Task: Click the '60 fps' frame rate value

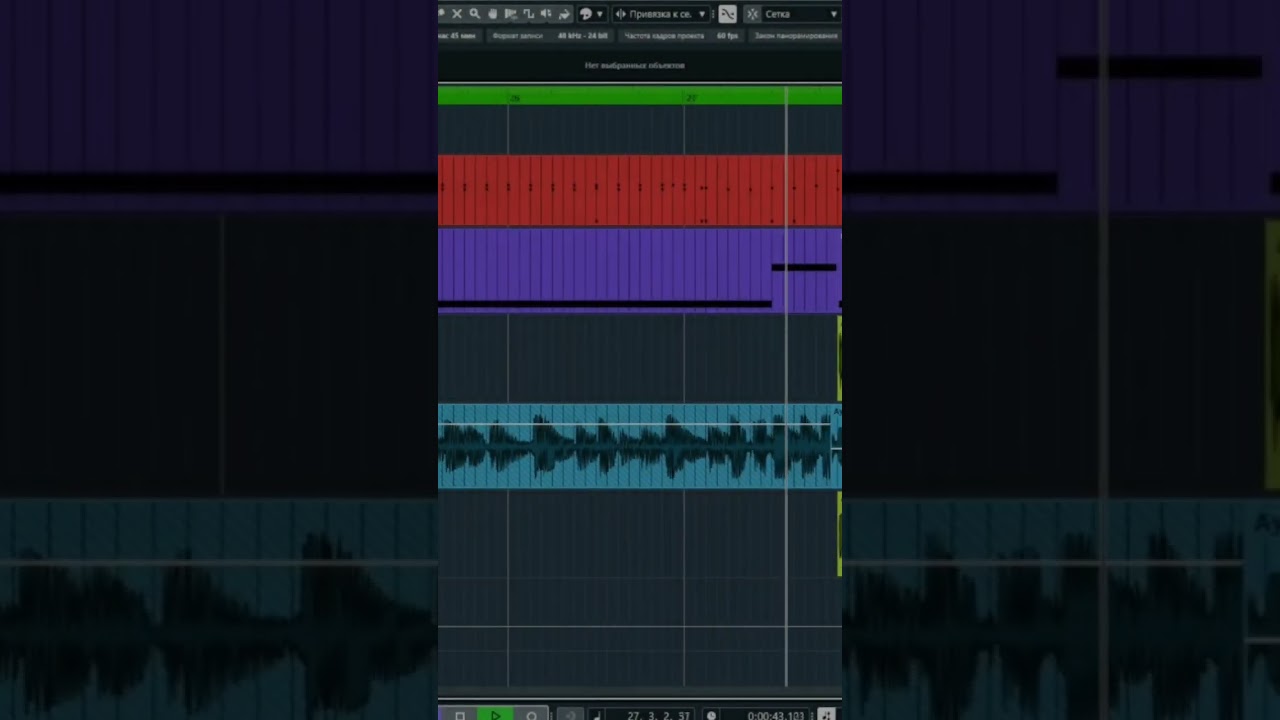Action: pyautogui.click(x=727, y=36)
